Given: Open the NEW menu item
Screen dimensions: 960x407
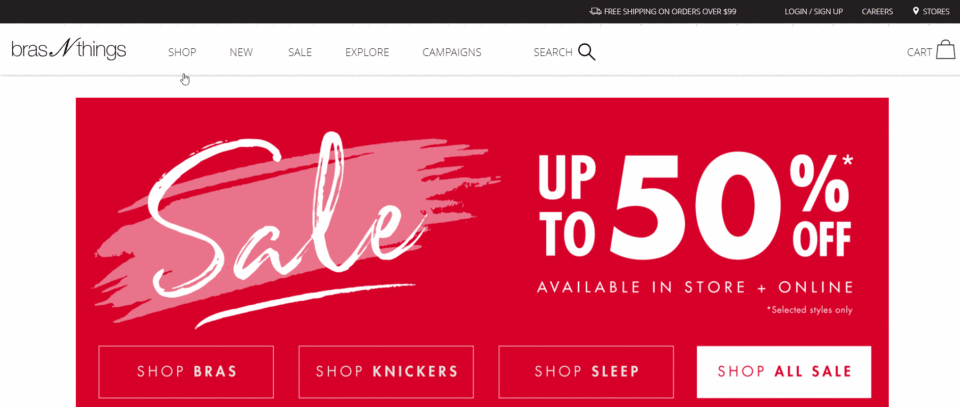Looking at the screenshot, I should pos(241,53).
